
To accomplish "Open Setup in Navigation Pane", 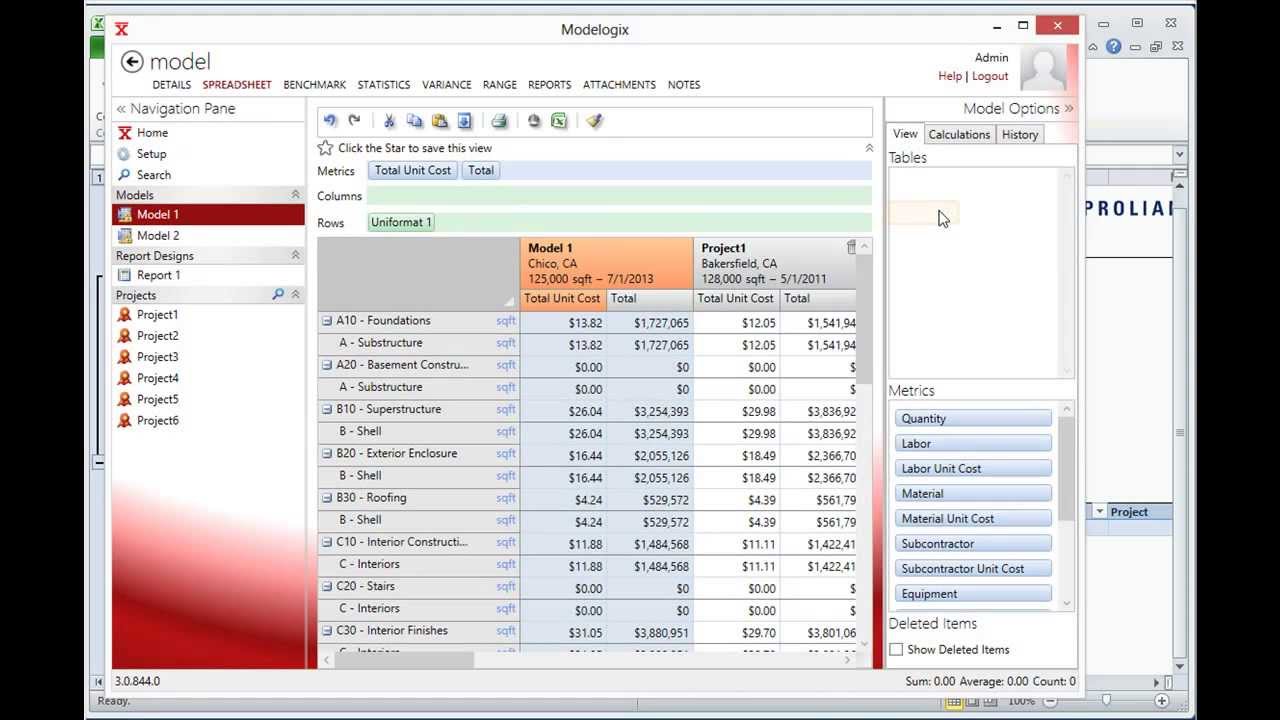I will 151,154.
